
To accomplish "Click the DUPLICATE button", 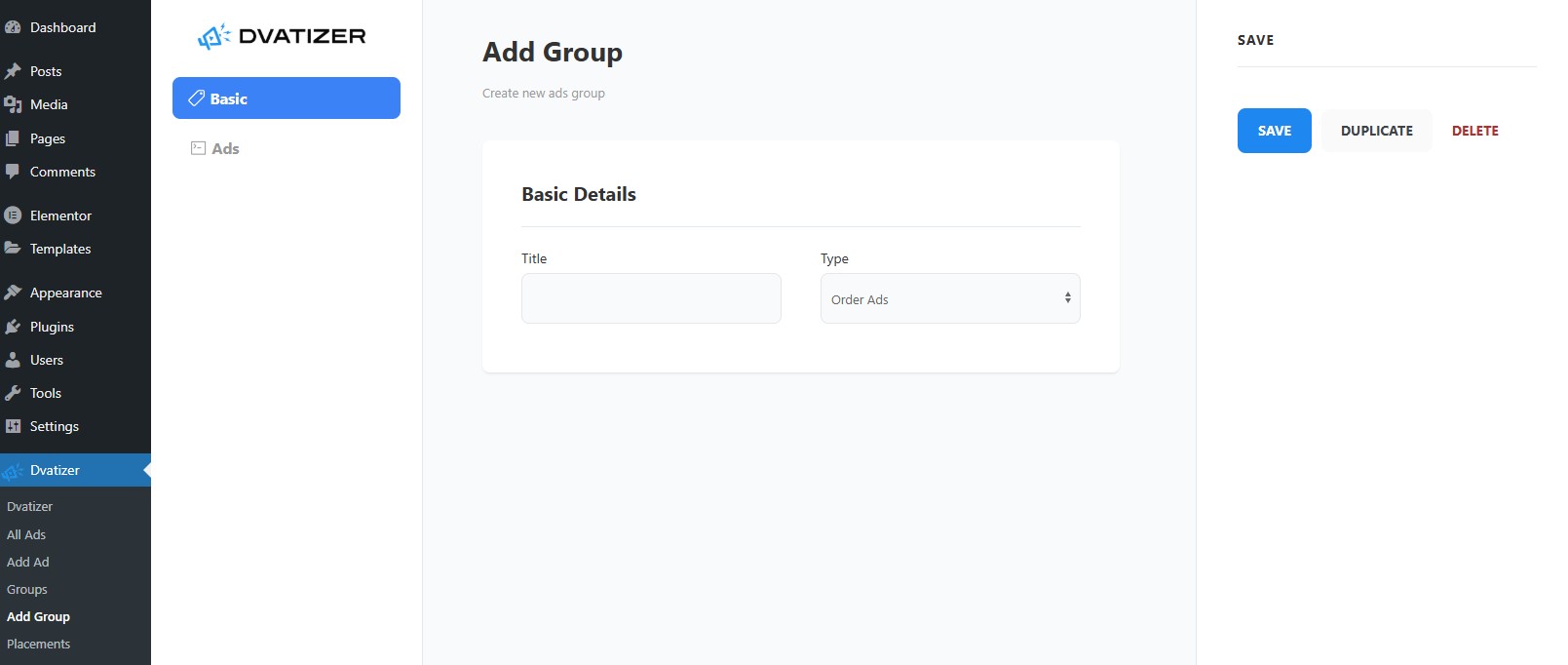I will tap(1377, 131).
